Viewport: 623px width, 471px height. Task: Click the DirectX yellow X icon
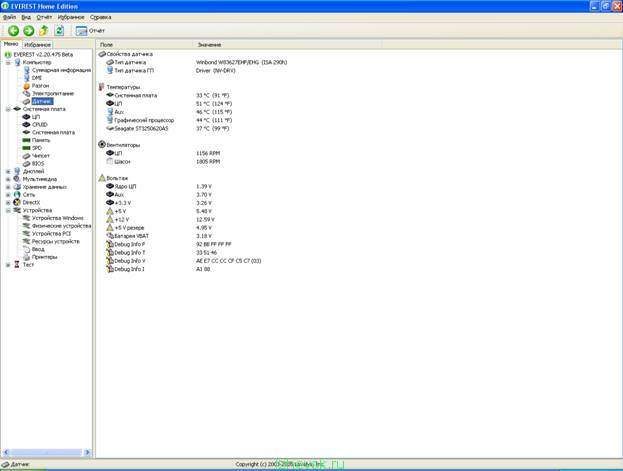point(17,202)
